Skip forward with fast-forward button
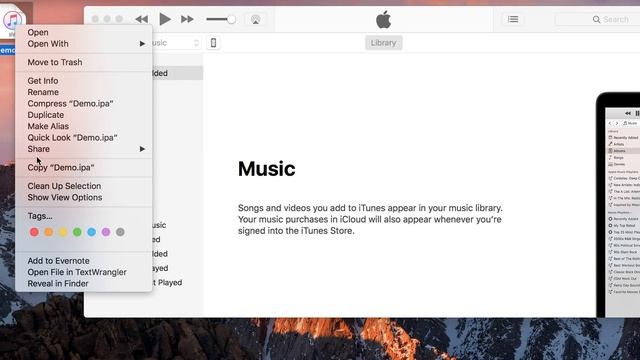 tap(187, 19)
